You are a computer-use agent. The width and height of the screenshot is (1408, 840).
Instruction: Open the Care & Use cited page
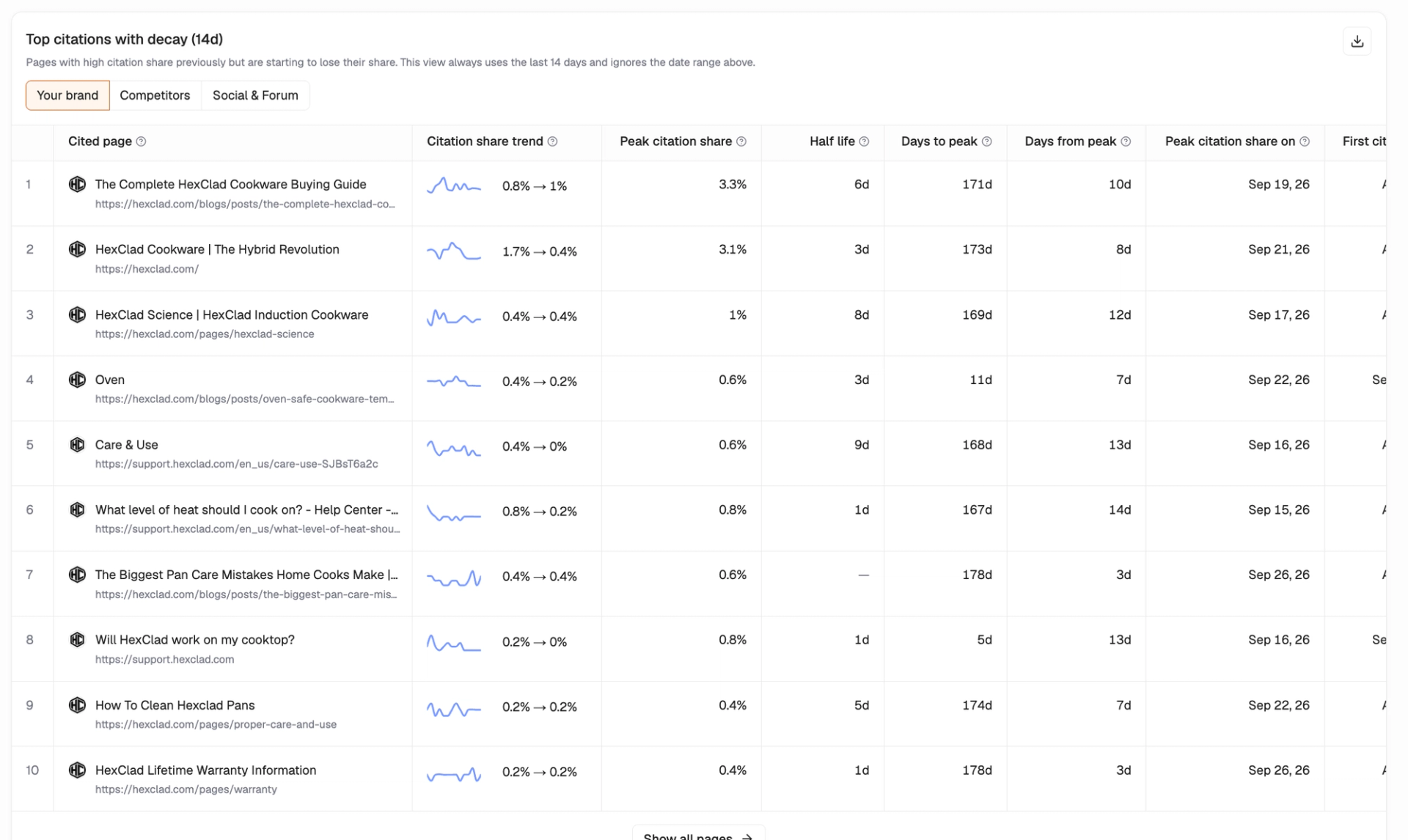click(x=126, y=445)
